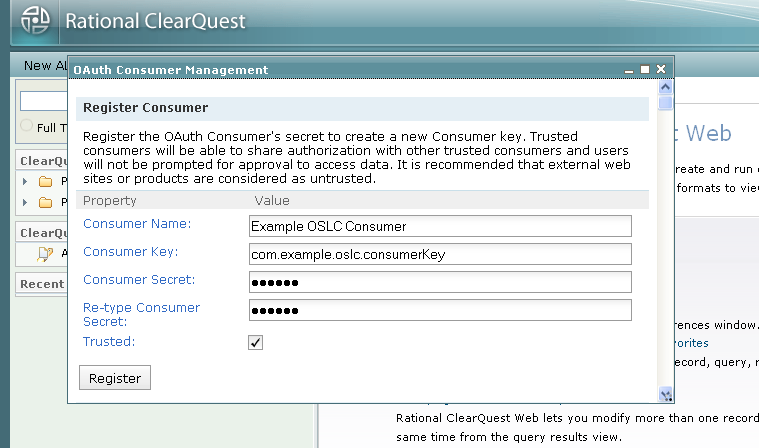Minimize the OAuth Consumer Management dialog
759x448 pixels.
coord(629,71)
